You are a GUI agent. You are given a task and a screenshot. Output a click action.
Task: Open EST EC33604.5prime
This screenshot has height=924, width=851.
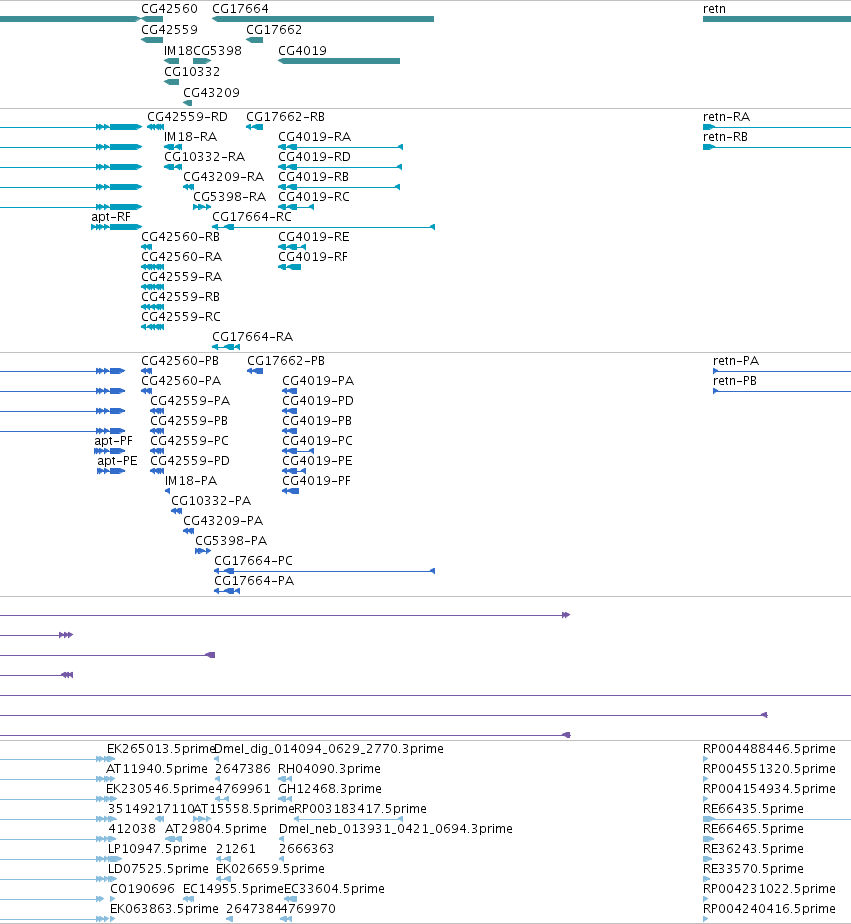point(334,889)
